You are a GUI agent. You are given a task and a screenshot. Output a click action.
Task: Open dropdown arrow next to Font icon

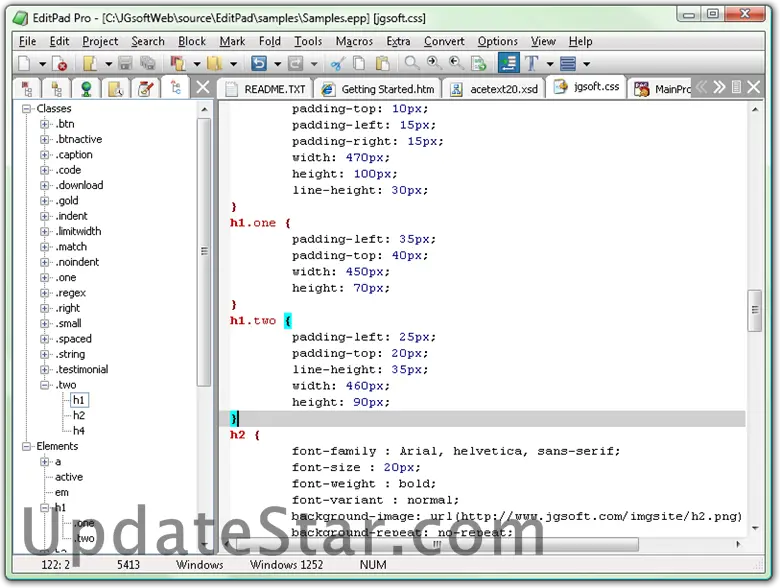[549, 64]
